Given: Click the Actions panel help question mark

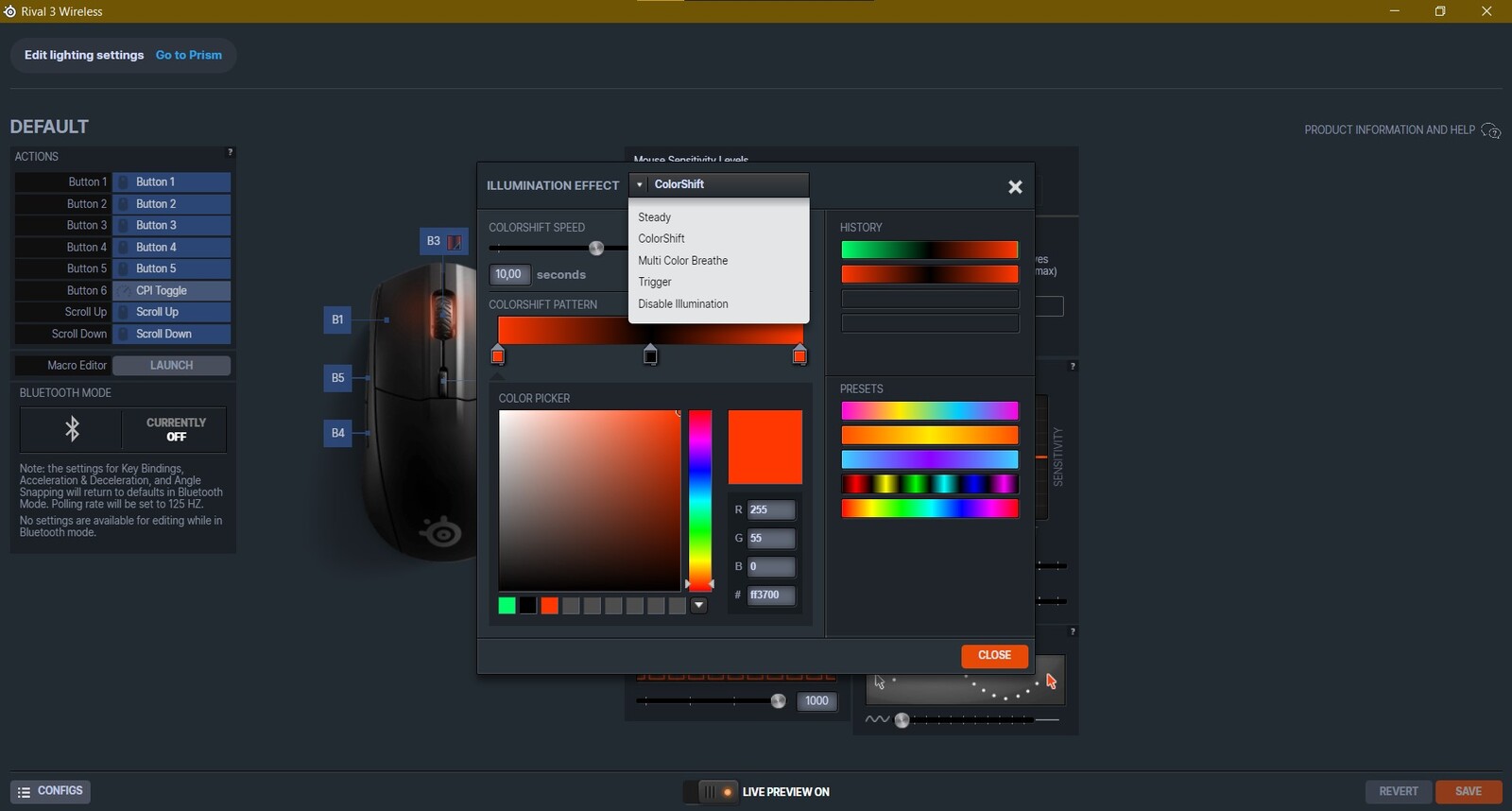Looking at the screenshot, I should 230,152.
